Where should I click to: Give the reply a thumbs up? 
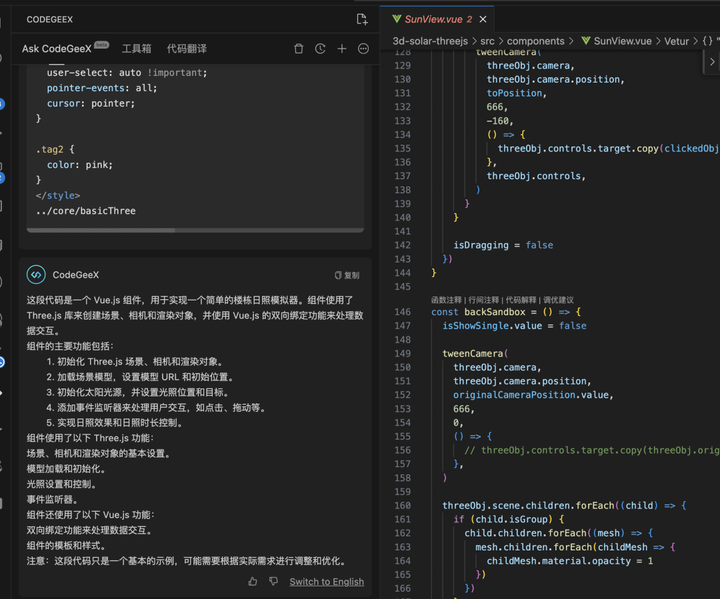click(x=253, y=582)
